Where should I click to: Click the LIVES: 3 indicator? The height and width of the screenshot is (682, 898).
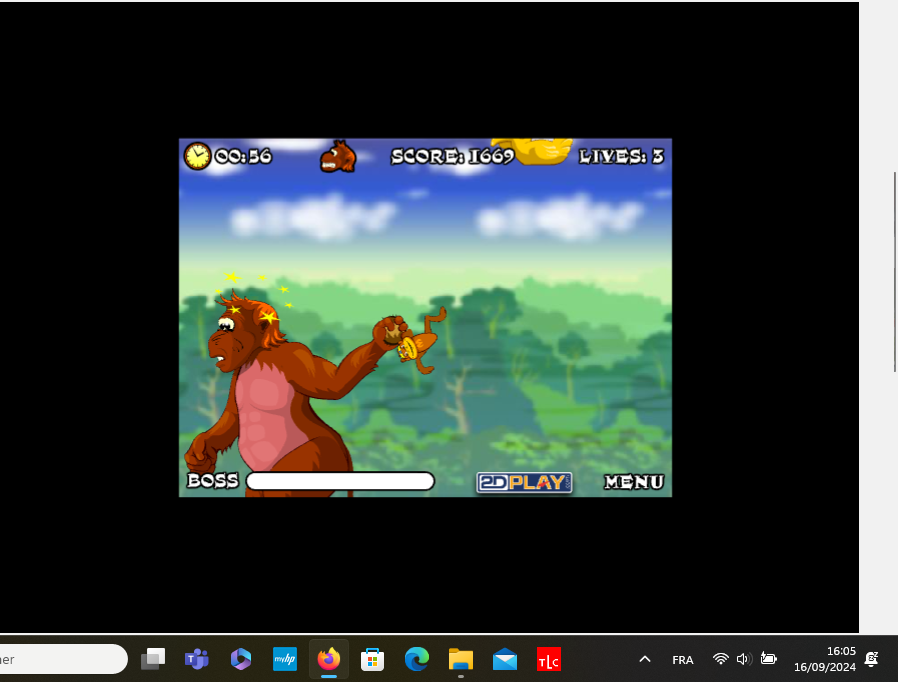point(621,157)
